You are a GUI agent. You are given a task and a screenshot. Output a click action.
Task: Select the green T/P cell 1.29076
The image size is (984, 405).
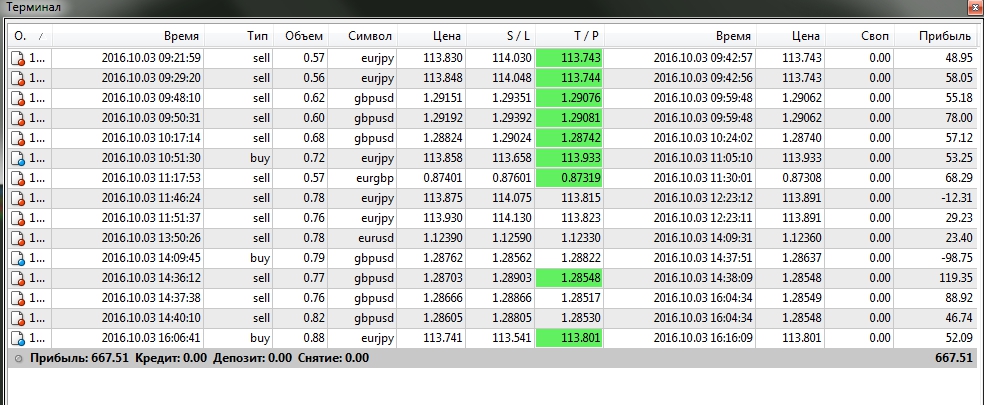569,99
